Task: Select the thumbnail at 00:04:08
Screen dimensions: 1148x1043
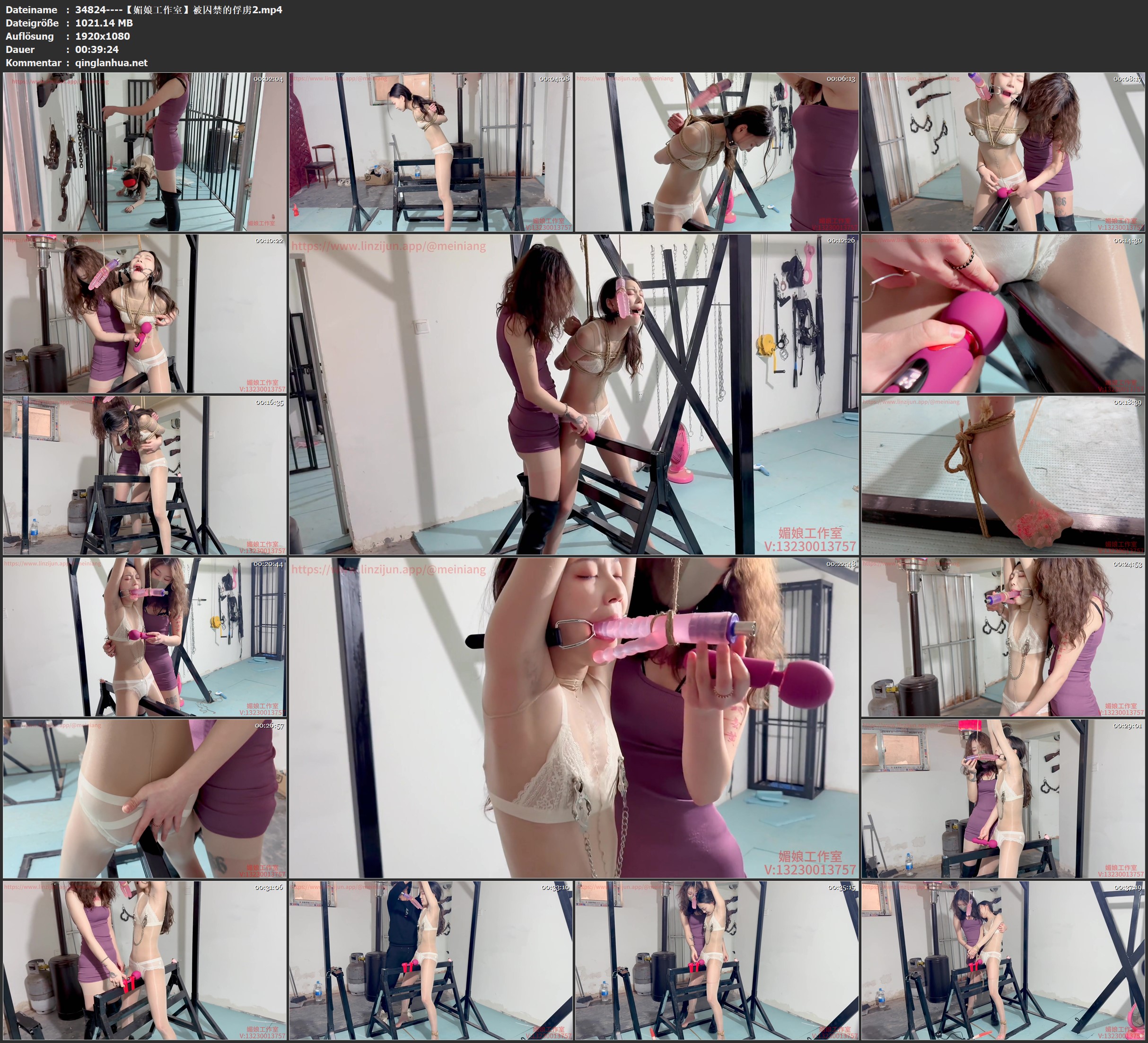Action: pyautogui.click(x=430, y=152)
